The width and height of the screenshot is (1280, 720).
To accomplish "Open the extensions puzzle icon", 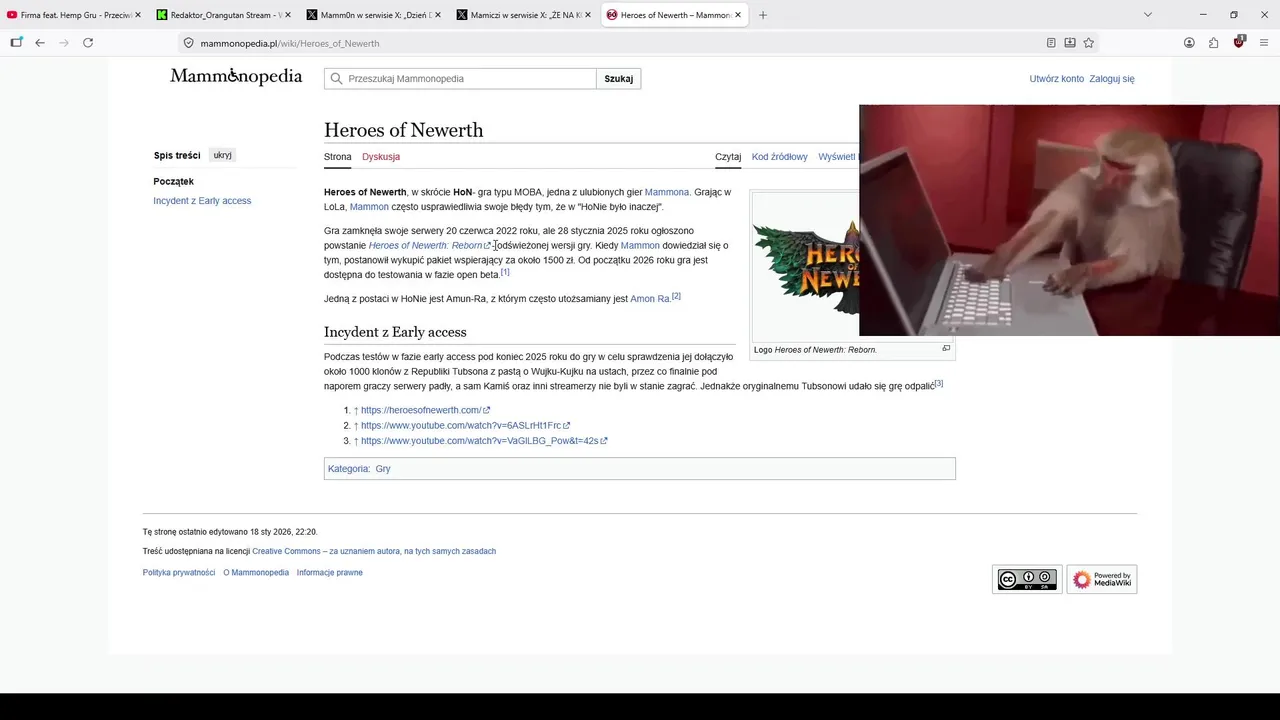I will click(1214, 43).
